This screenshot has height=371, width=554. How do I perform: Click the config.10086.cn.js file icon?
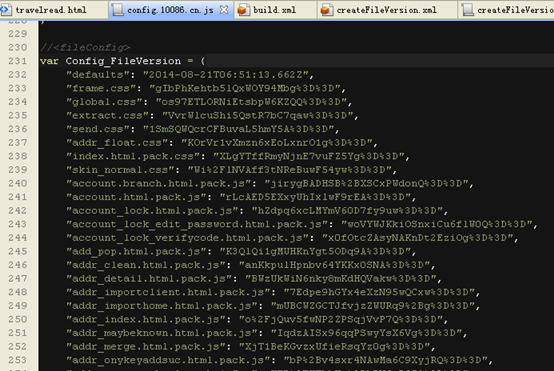117,10
